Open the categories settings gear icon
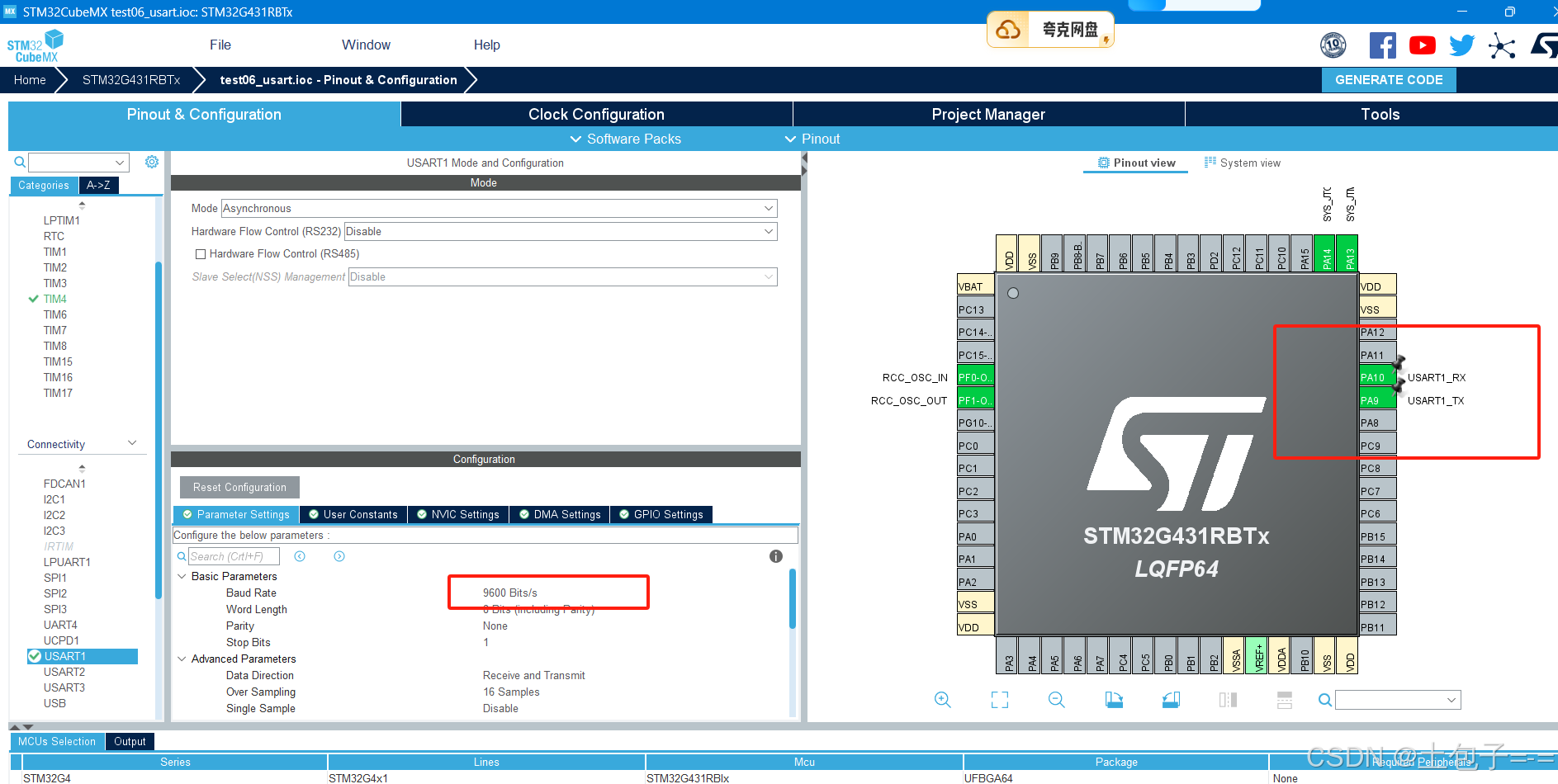Image resolution: width=1558 pixels, height=784 pixels. pyautogui.click(x=152, y=162)
